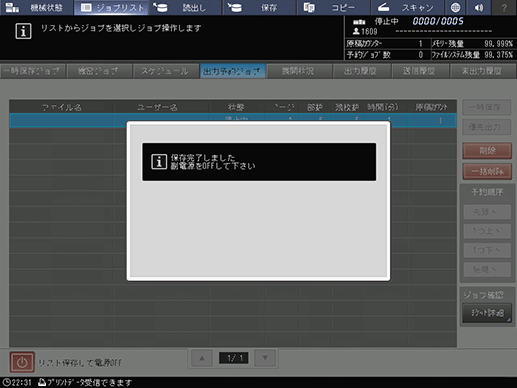Click the ファイル名 column header

(62, 107)
